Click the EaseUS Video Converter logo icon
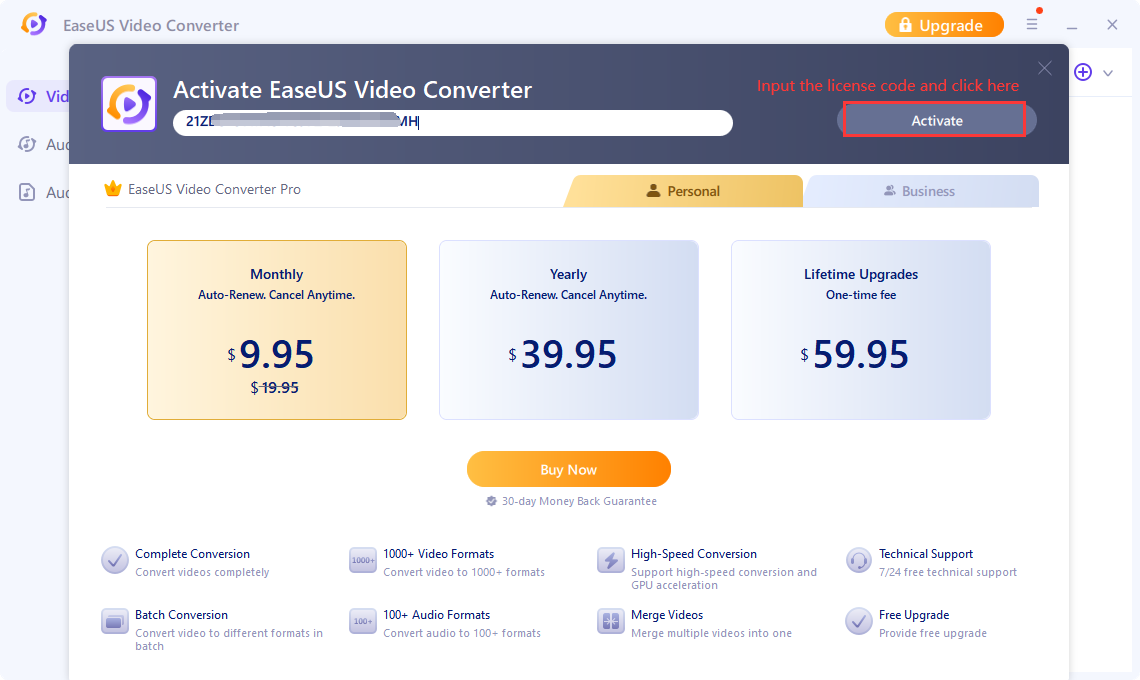Image resolution: width=1140 pixels, height=680 pixels. pyautogui.click(x=33, y=24)
